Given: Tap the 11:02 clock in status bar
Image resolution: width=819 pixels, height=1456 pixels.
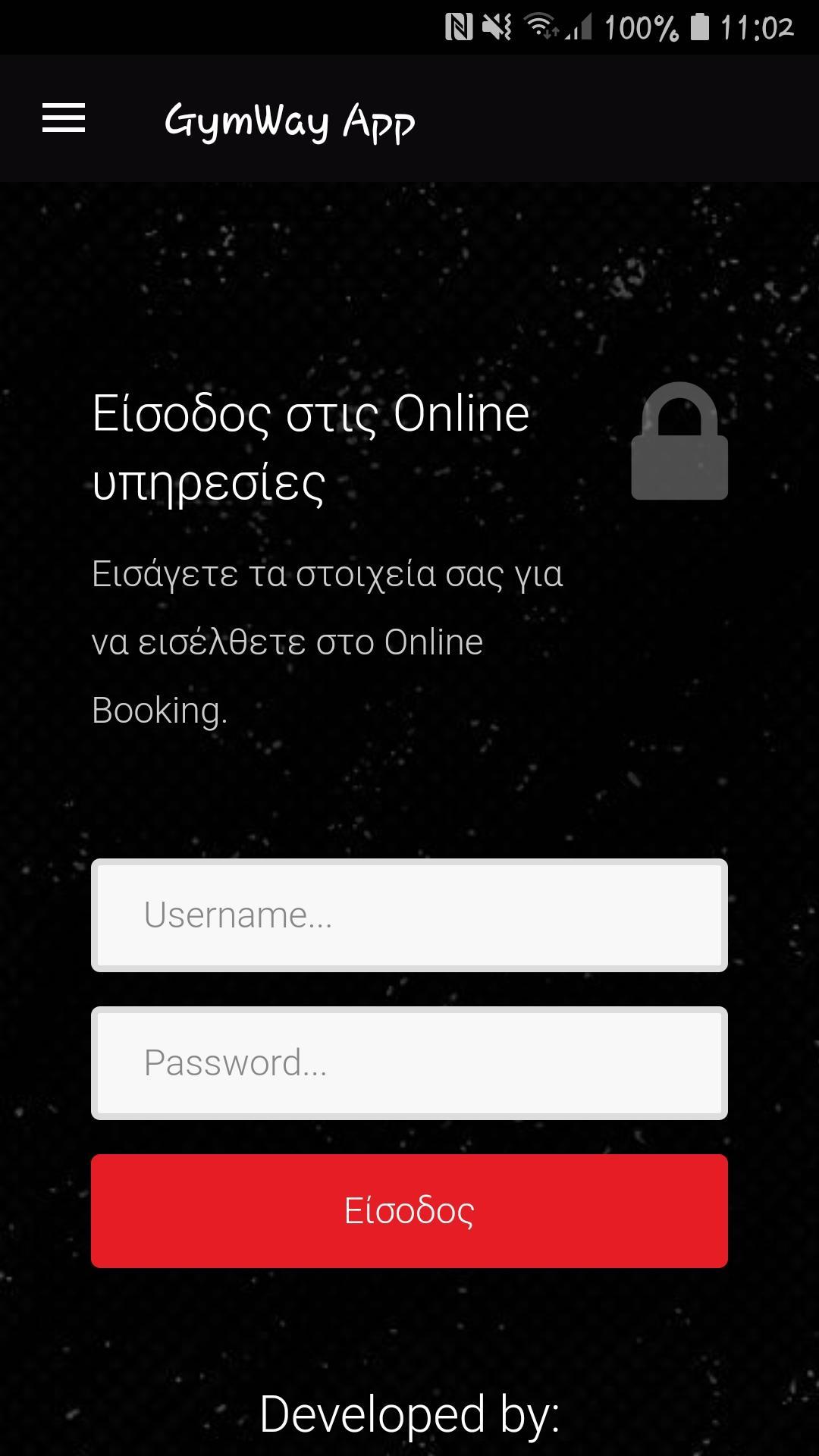Looking at the screenshot, I should click(757, 29).
